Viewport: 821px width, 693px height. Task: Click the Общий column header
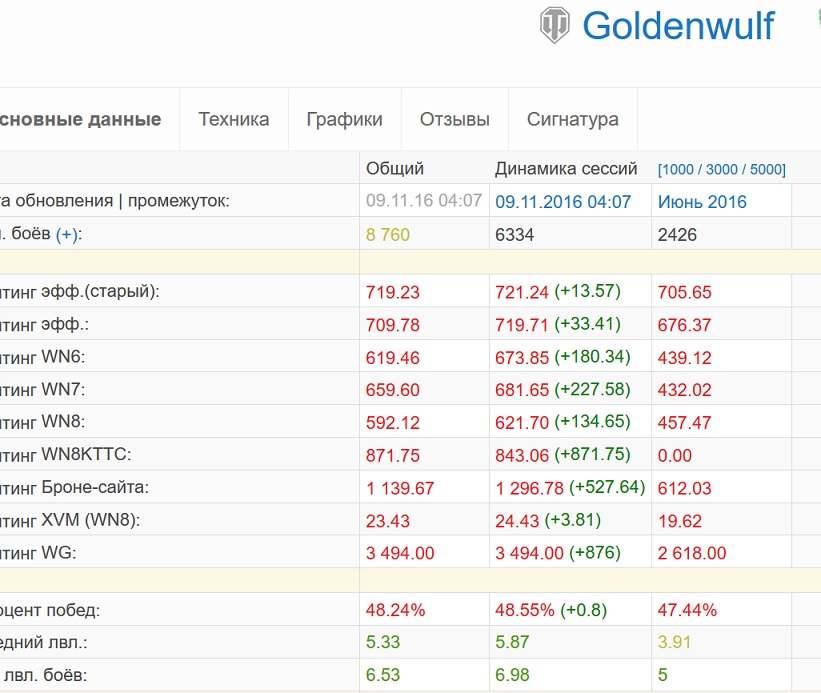pyautogui.click(x=395, y=169)
